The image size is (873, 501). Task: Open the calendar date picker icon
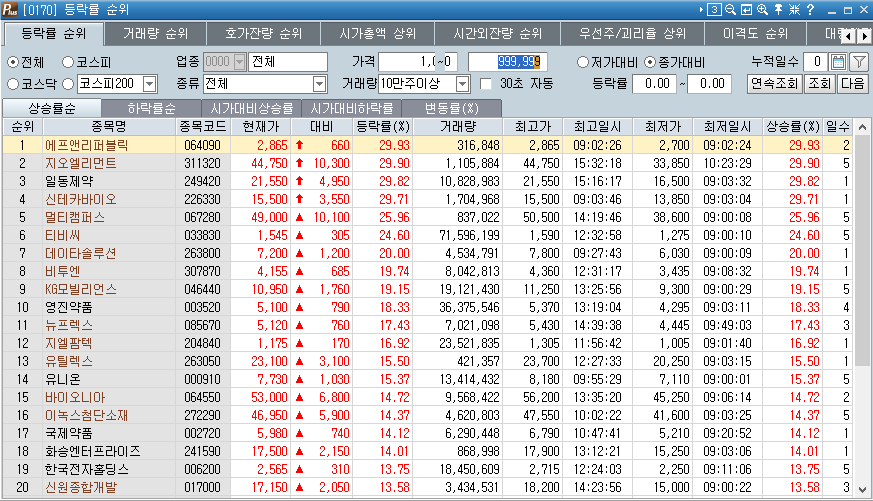point(838,62)
